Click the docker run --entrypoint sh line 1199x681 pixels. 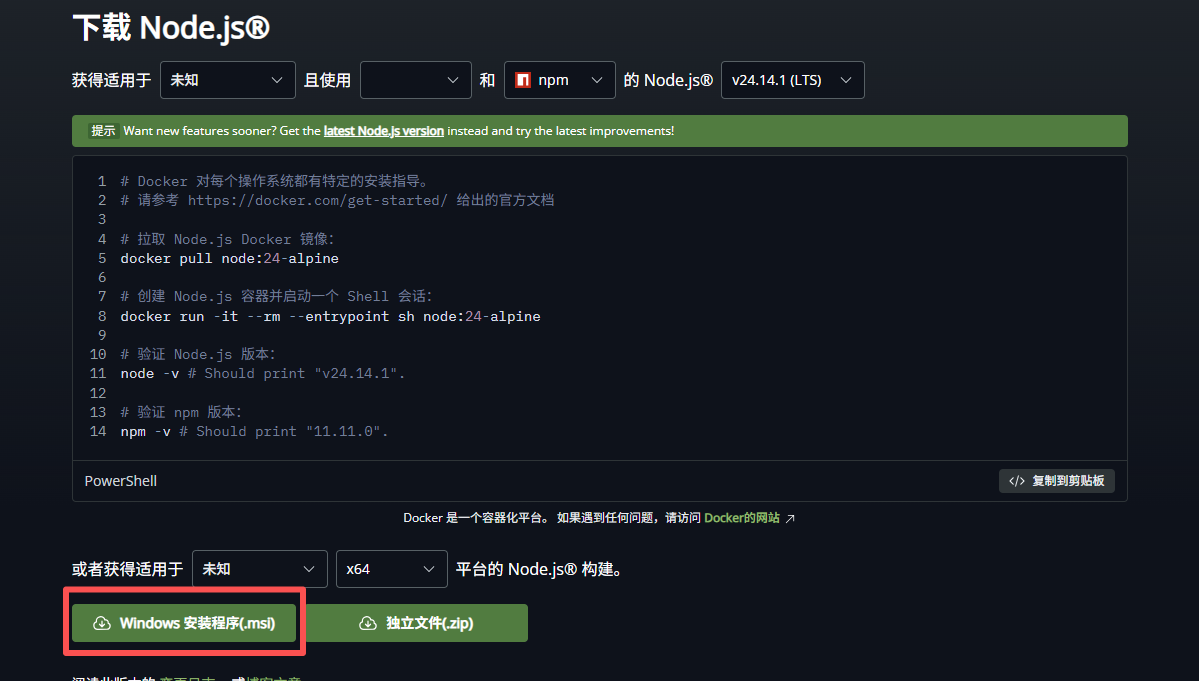pyautogui.click(x=330, y=316)
